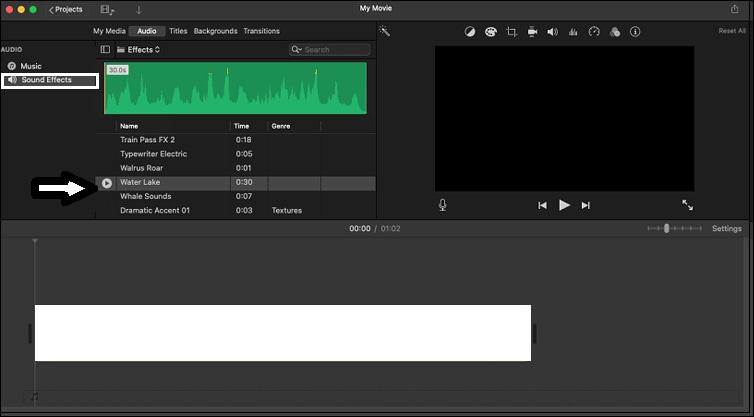This screenshot has height=417, width=754.
Task: Open the speed adjustment tool
Action: point(594,32)
